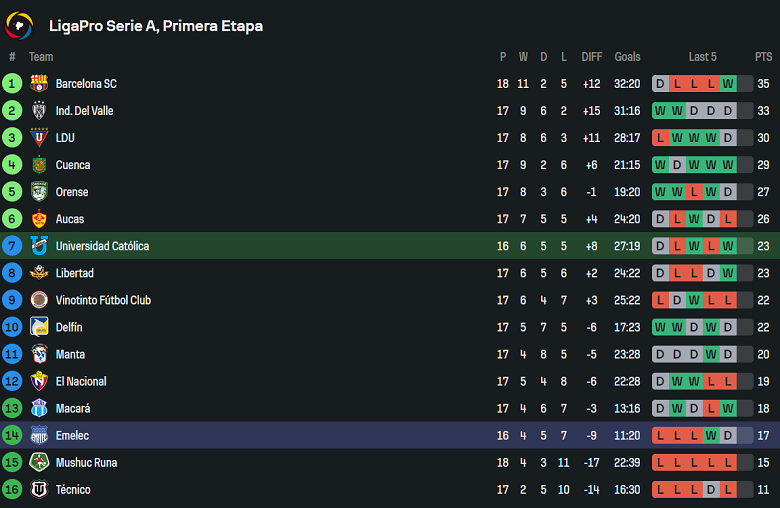Open the Orense team name link

[72, 192]
